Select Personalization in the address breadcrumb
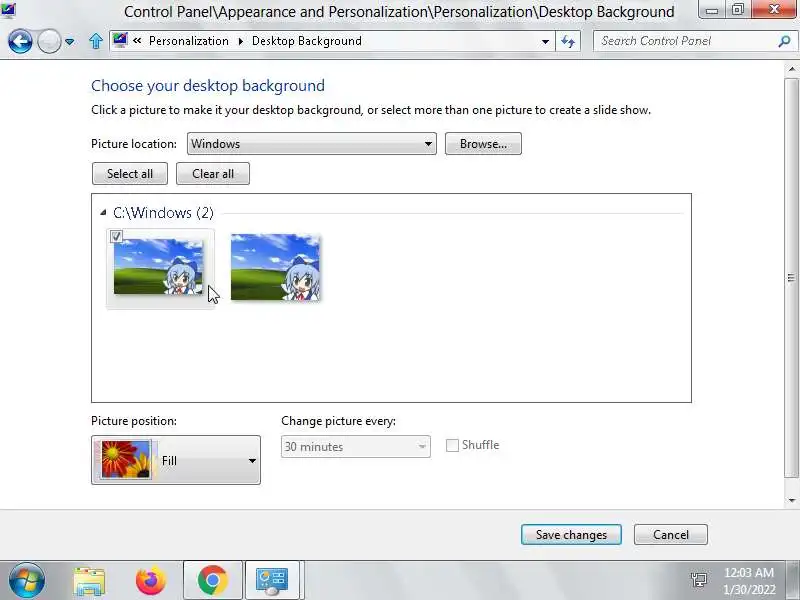 tap(188, 41)
